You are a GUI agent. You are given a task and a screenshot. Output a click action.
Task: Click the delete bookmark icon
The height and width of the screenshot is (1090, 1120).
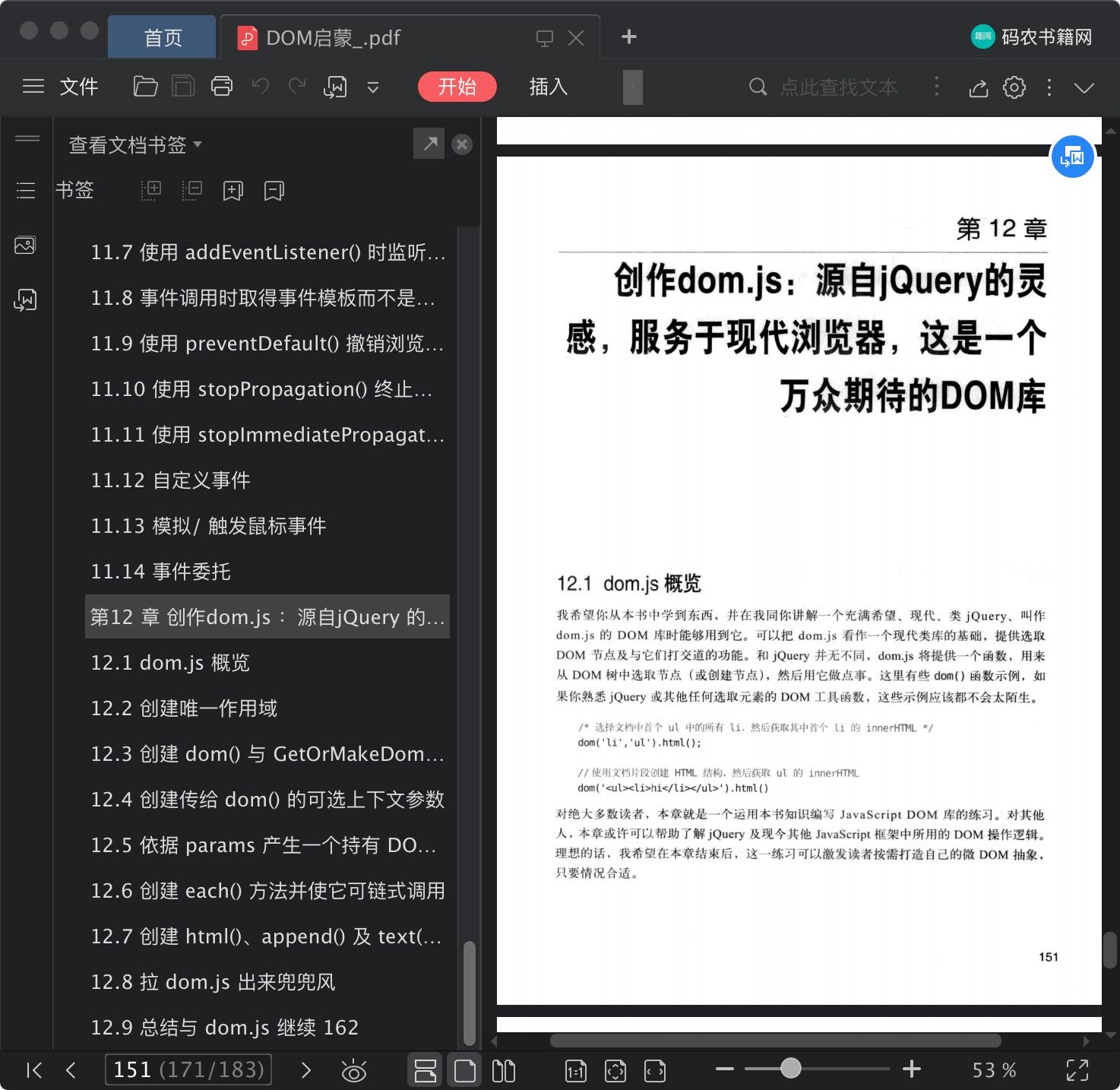[x=274, y=190]
